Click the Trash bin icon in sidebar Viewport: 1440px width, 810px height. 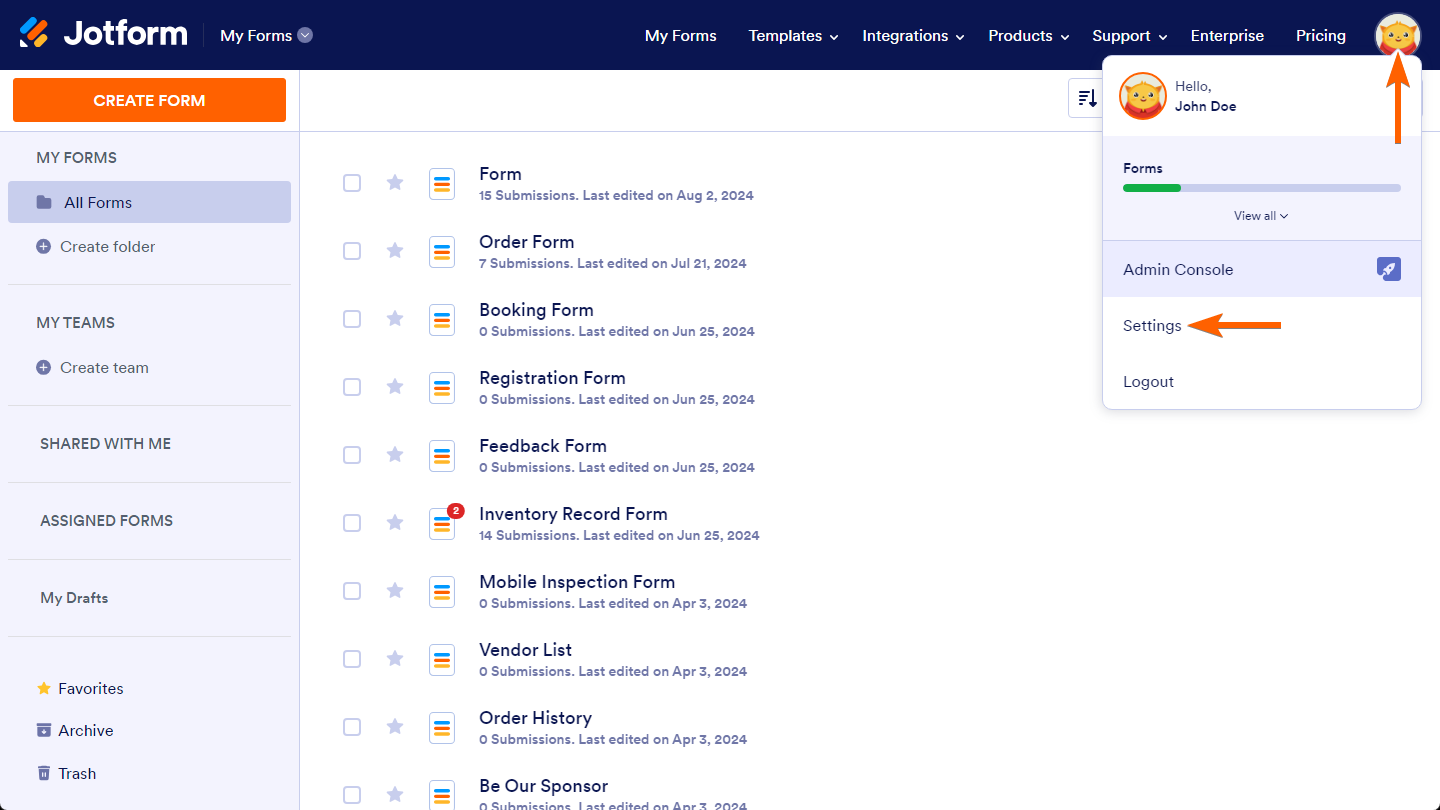click(x=43, y=773)
